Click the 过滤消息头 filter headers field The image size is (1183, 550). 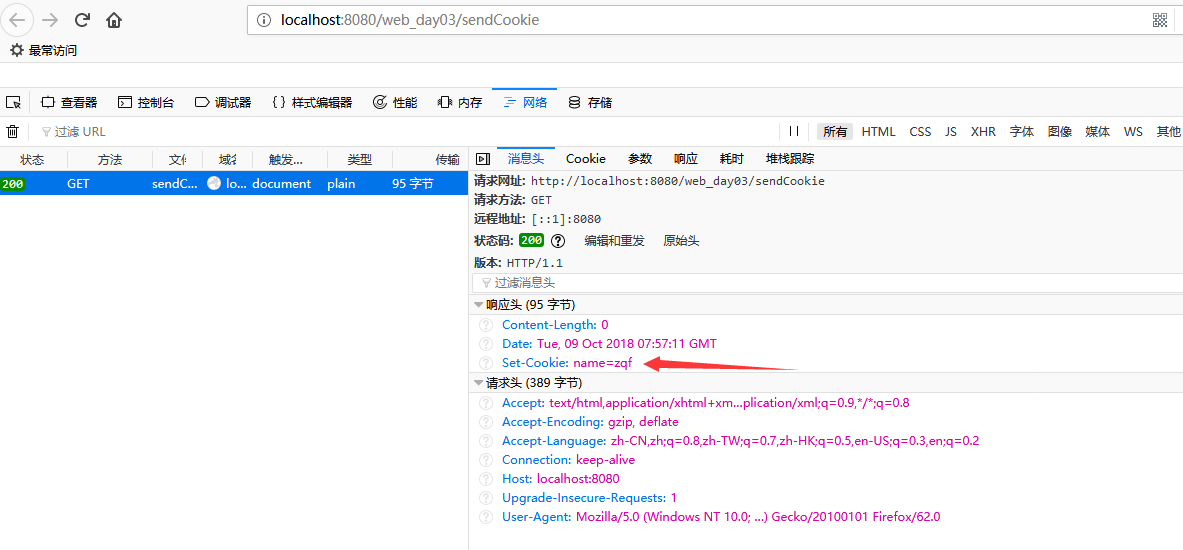(828, 283)
